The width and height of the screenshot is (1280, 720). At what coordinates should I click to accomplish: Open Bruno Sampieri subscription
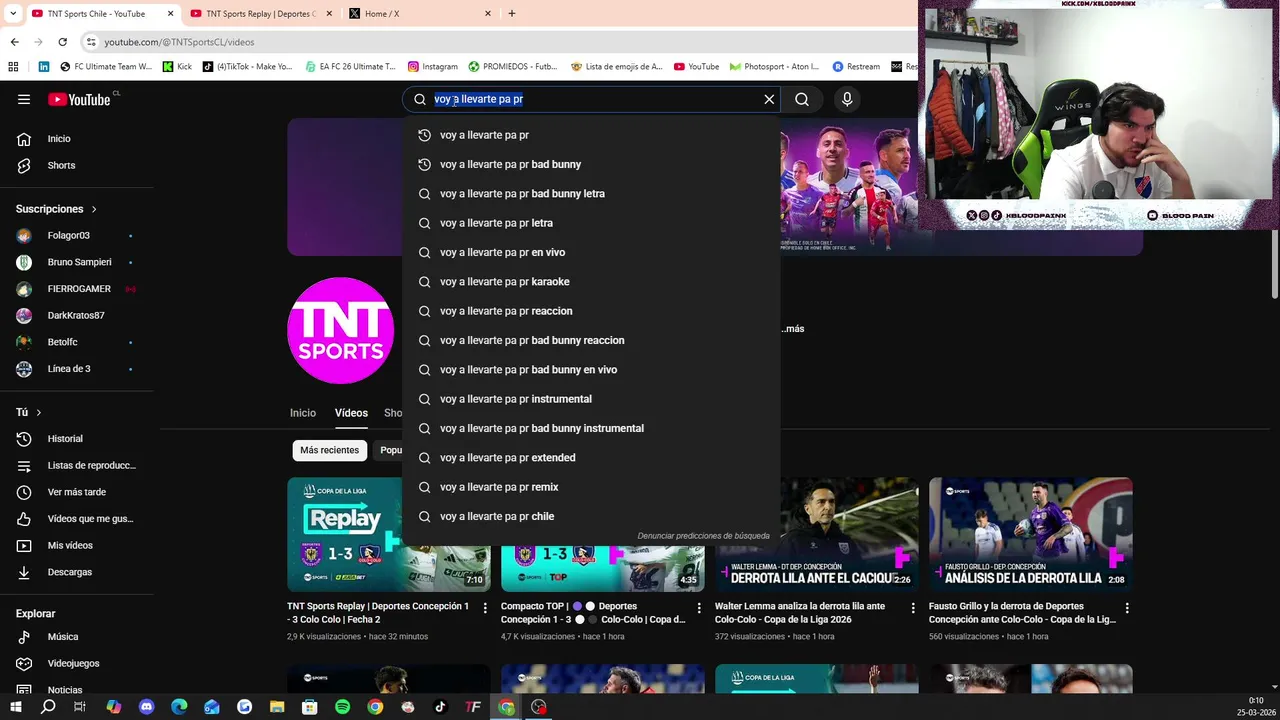click(79, 262)
